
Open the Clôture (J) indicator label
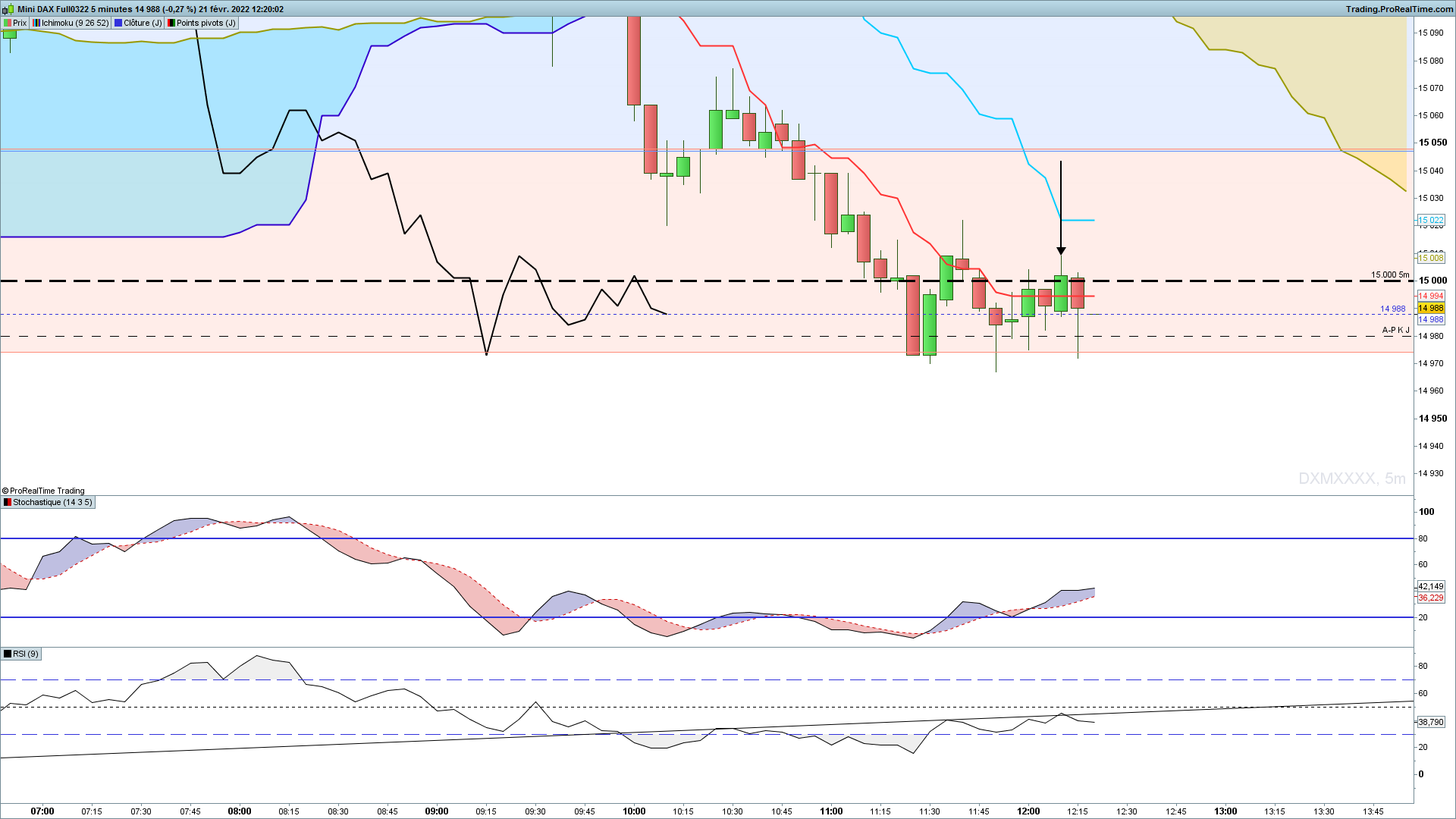click(138, 23)
